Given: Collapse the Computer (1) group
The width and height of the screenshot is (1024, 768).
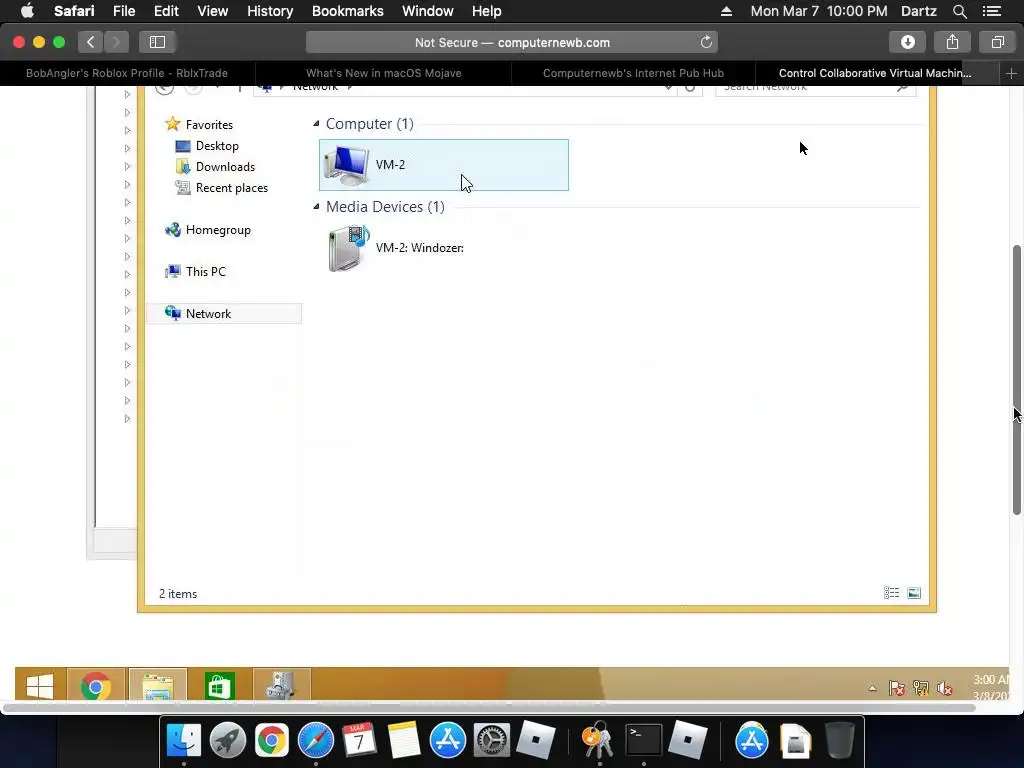Looking at the screenshot, I should 317,124.
